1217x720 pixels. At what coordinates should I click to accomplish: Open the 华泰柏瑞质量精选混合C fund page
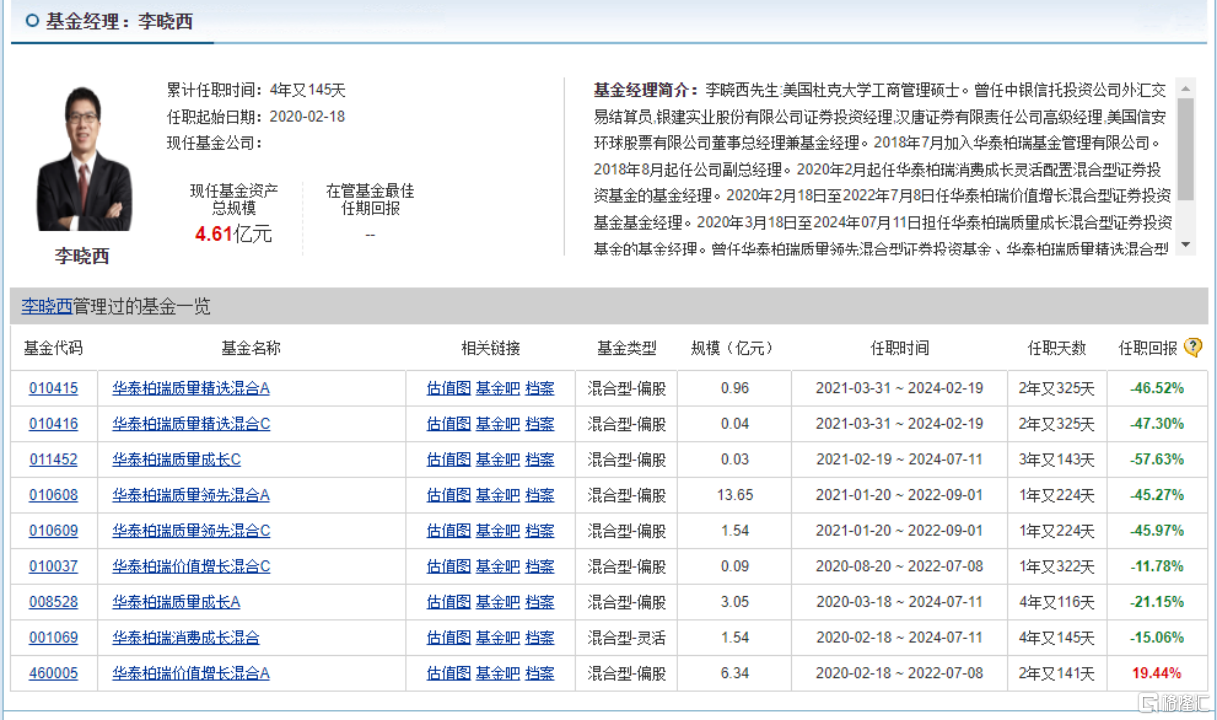point(191,424)
